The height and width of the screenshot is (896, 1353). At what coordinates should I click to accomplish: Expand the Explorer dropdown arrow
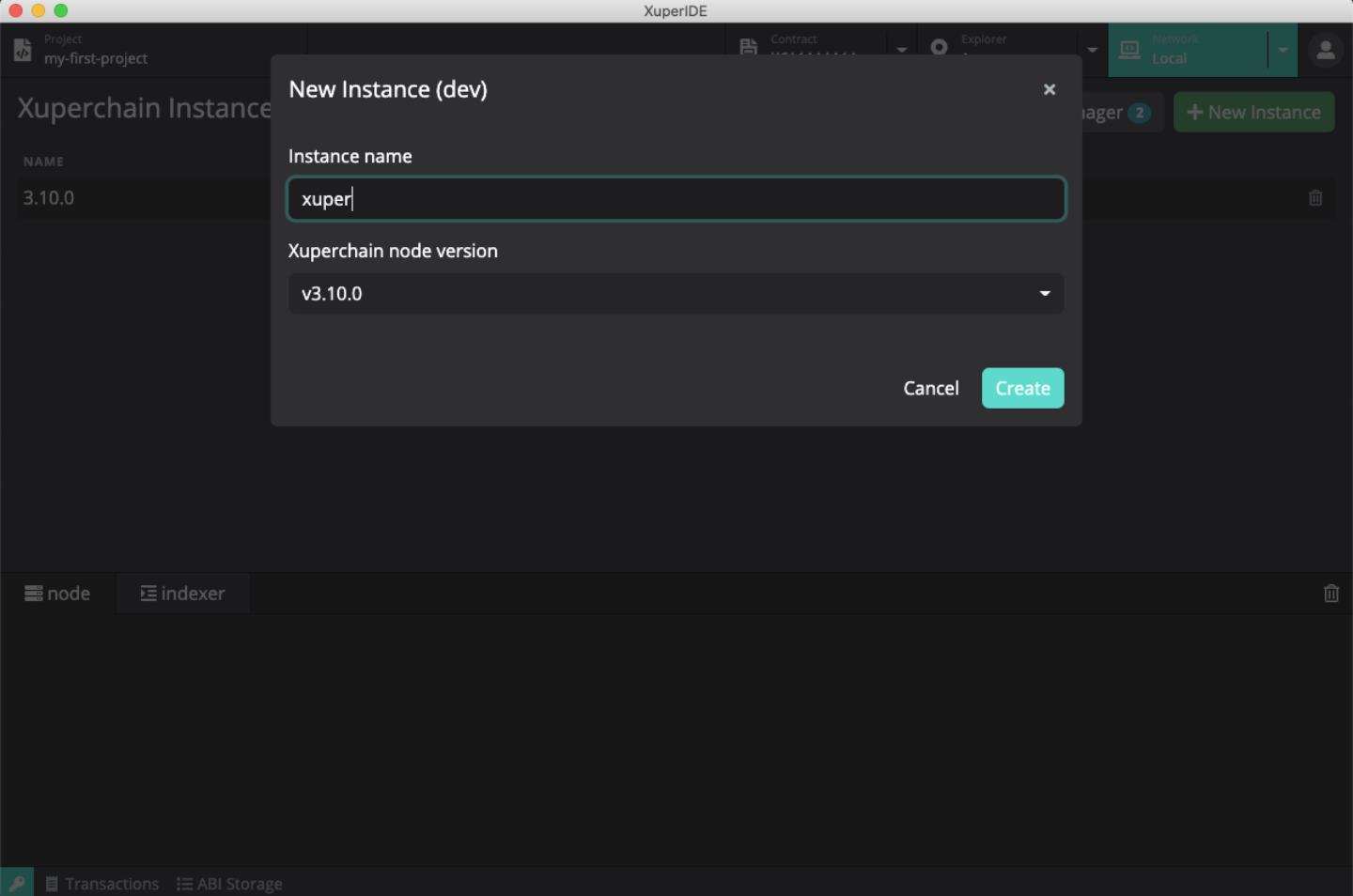pyautogui.click(x=1092, y=49)
